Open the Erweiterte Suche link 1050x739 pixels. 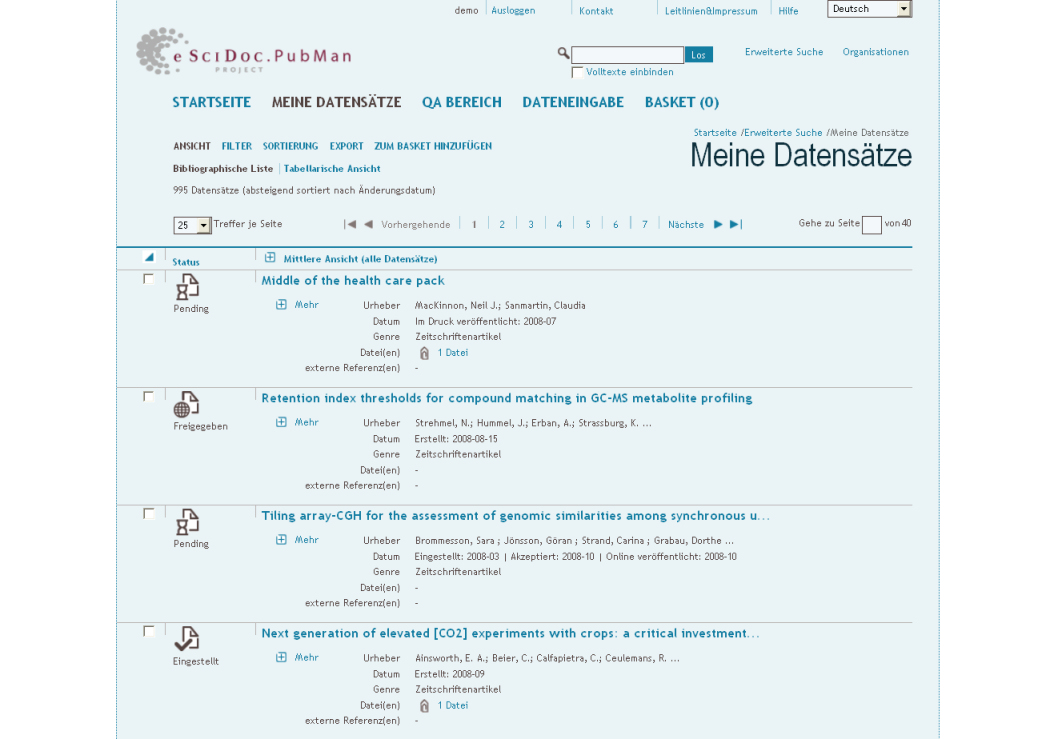(x=783, y=52)
